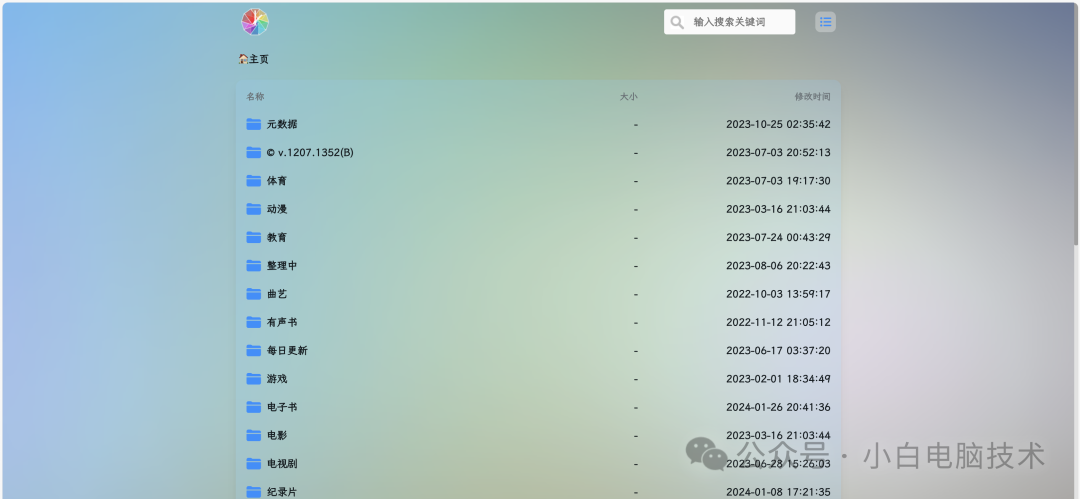Open the © v.1207.1352(B) folder name
The height and width of the screenshot is (499, 1080).
click(310, 152)
